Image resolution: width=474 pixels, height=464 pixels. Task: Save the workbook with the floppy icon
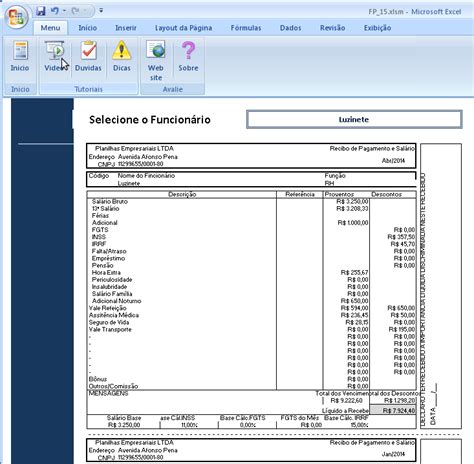click(41, 11)
